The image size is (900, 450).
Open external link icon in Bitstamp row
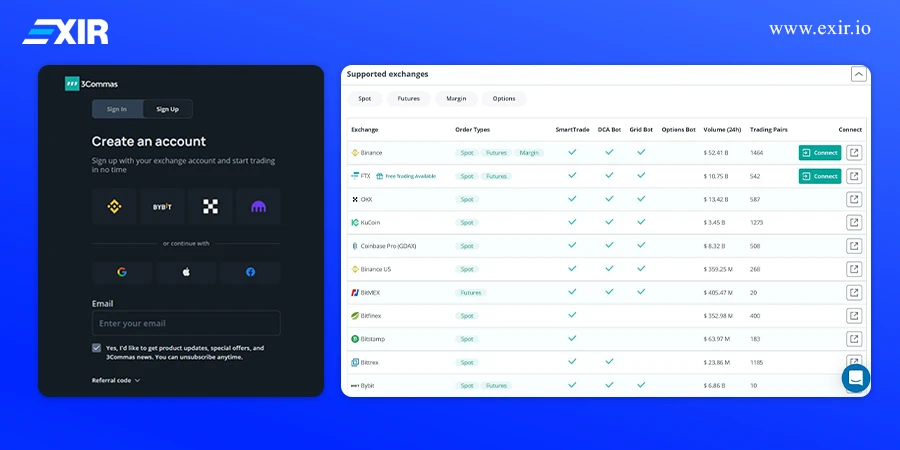854,339
